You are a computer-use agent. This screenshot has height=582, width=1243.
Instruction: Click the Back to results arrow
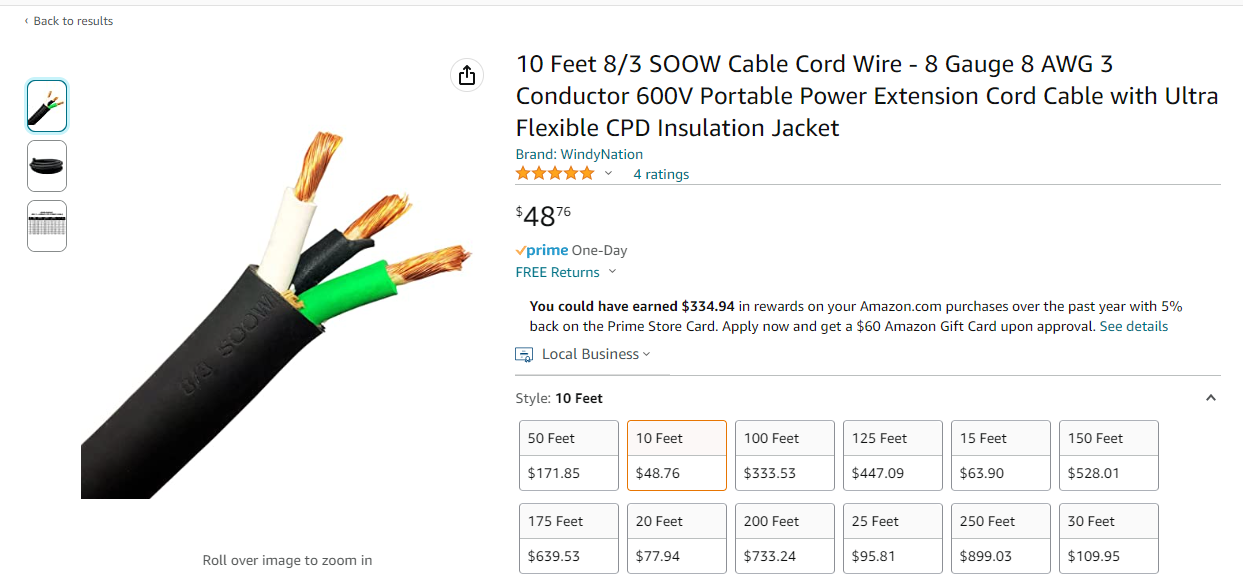tap(26, 21)
